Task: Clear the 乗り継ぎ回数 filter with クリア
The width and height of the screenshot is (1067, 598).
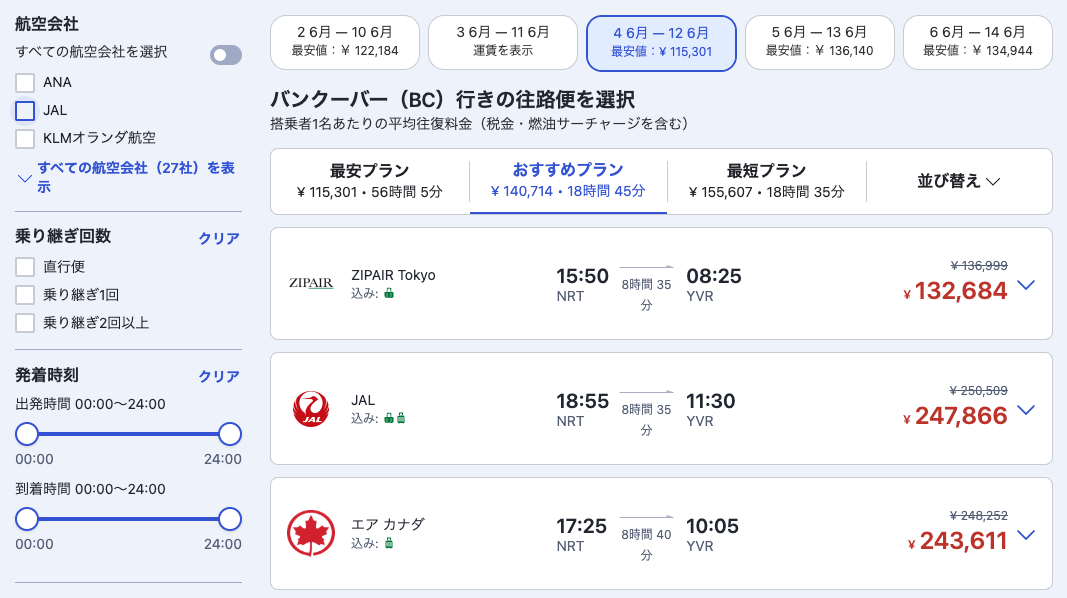Action: tap(219, 238)
